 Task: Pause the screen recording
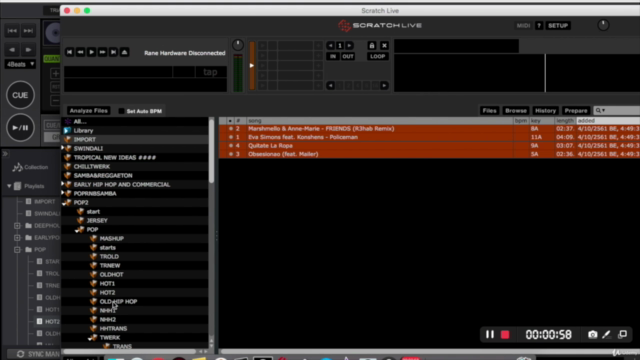pyautogui.click(x=490, y=335)
